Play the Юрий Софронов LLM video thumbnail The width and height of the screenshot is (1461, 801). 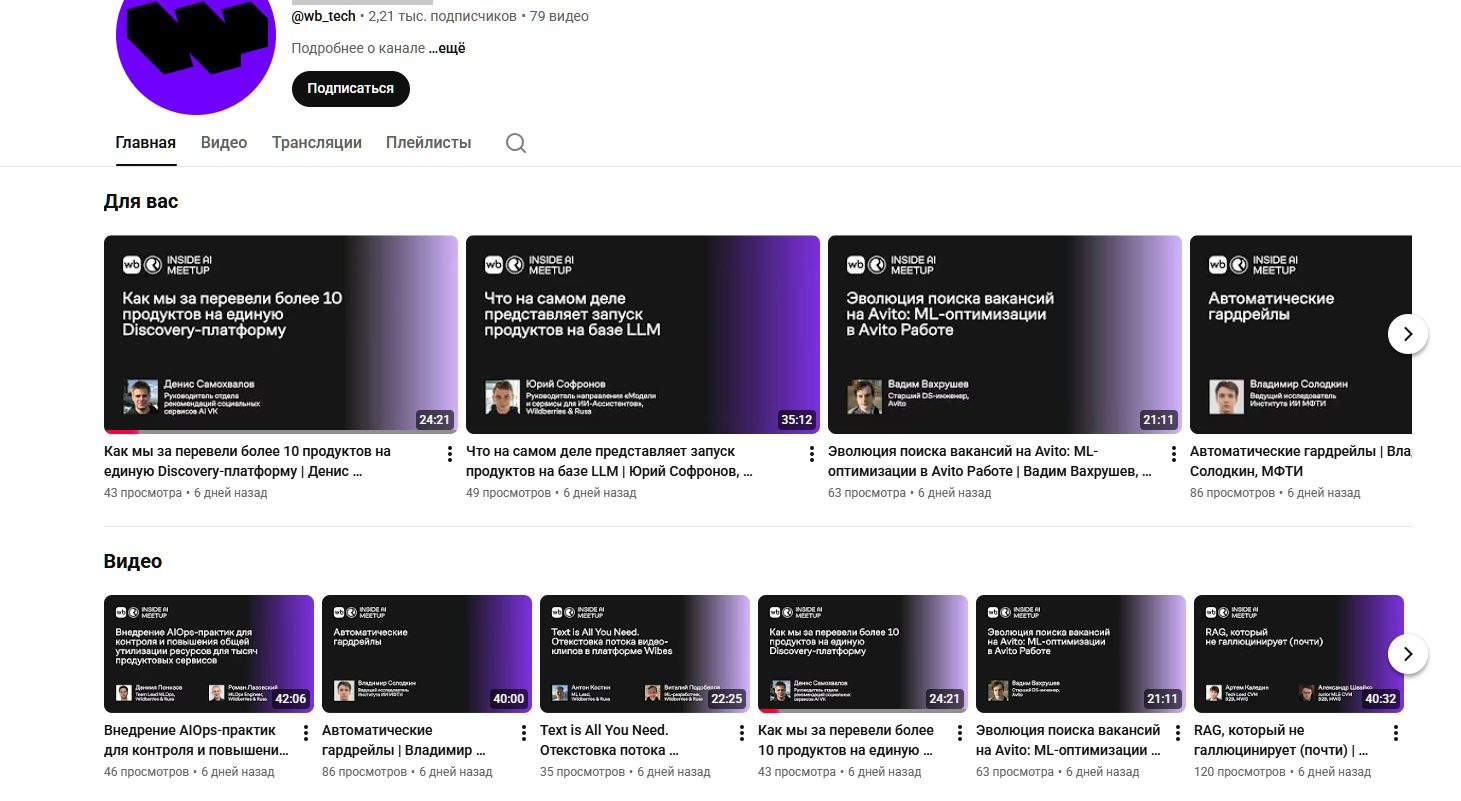(x=643, y=334)
